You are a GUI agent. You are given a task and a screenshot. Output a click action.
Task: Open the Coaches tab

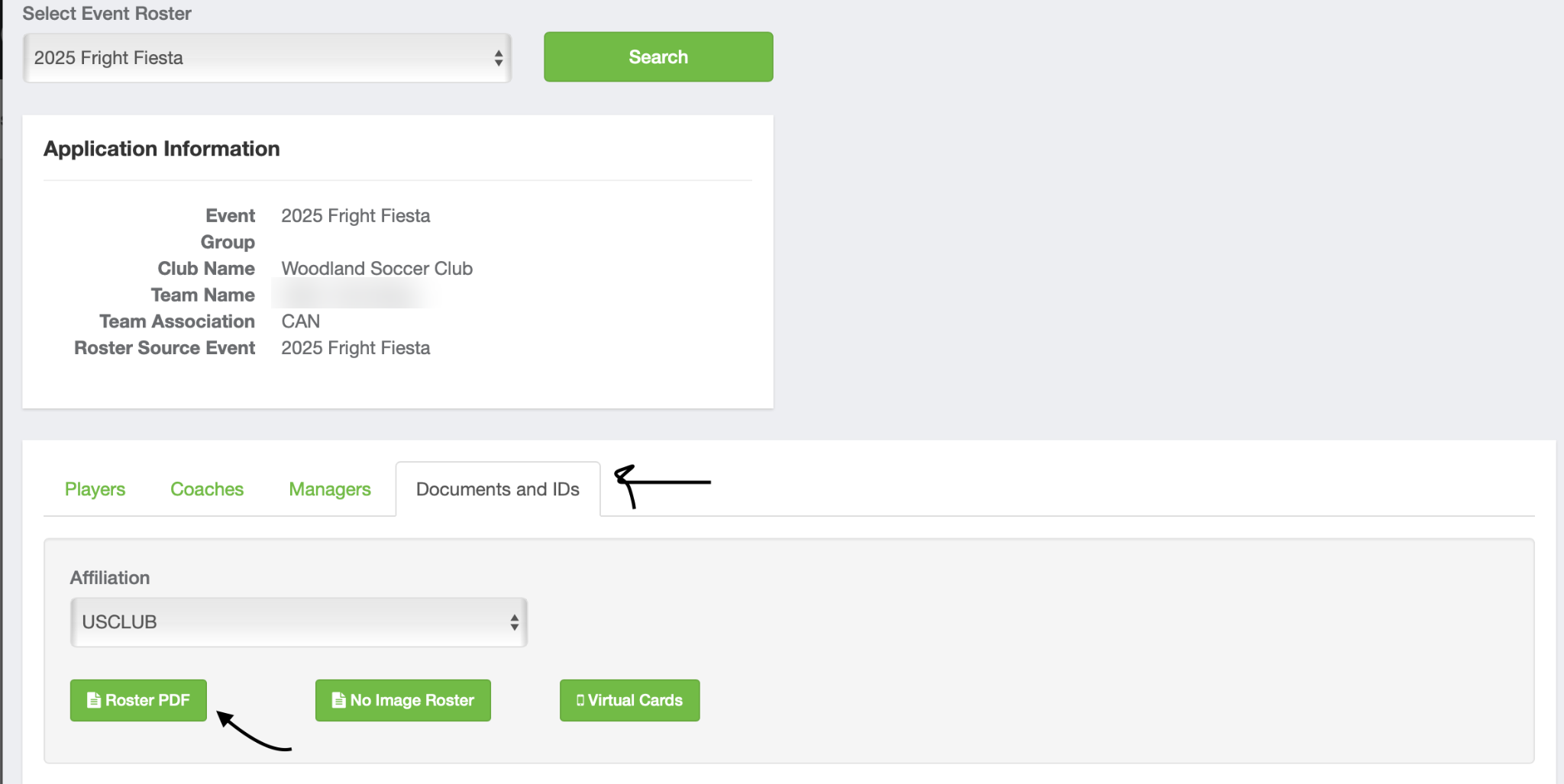pyautogui.click(x=207, y=489)
